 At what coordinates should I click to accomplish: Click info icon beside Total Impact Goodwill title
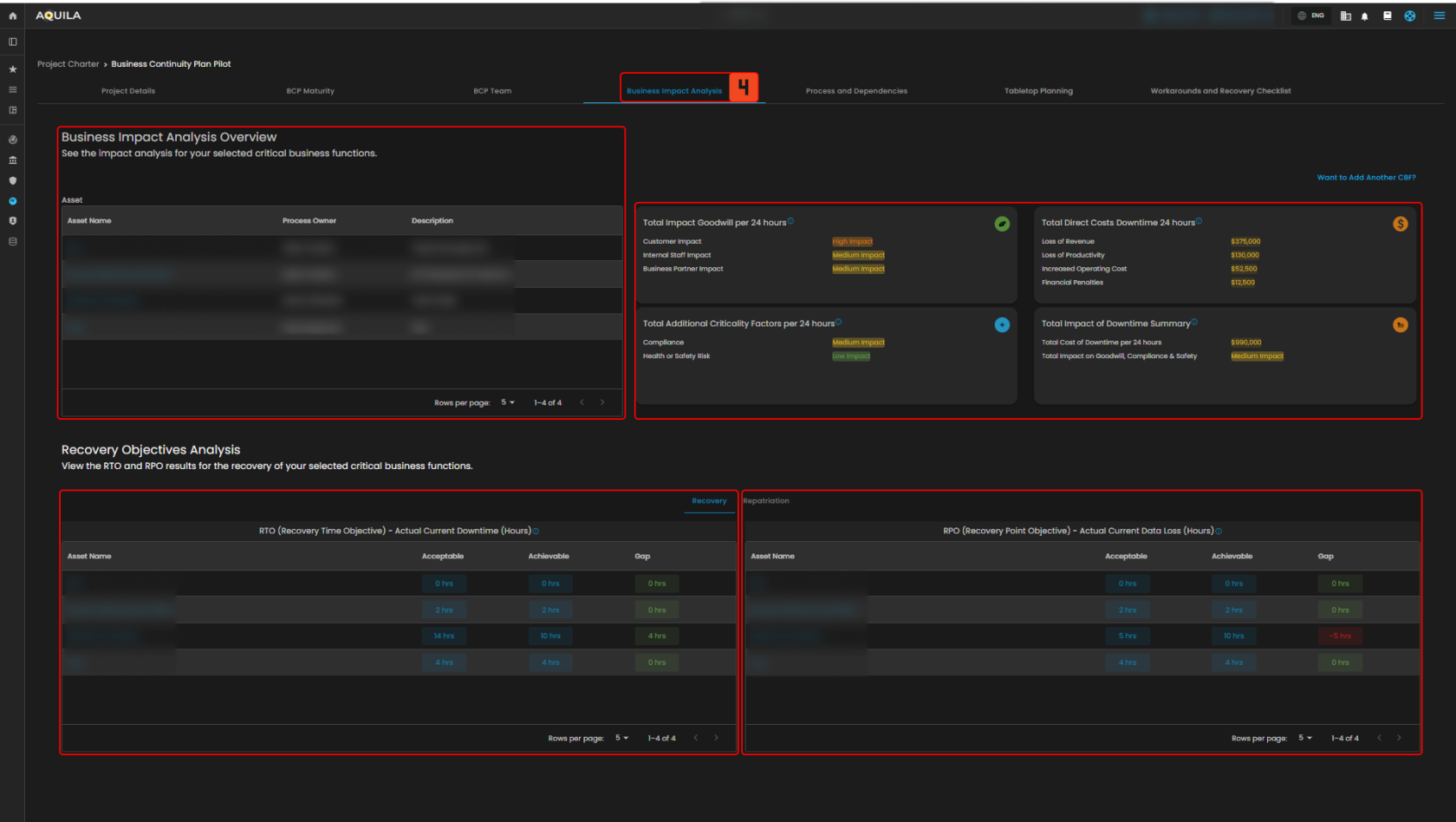790,222
